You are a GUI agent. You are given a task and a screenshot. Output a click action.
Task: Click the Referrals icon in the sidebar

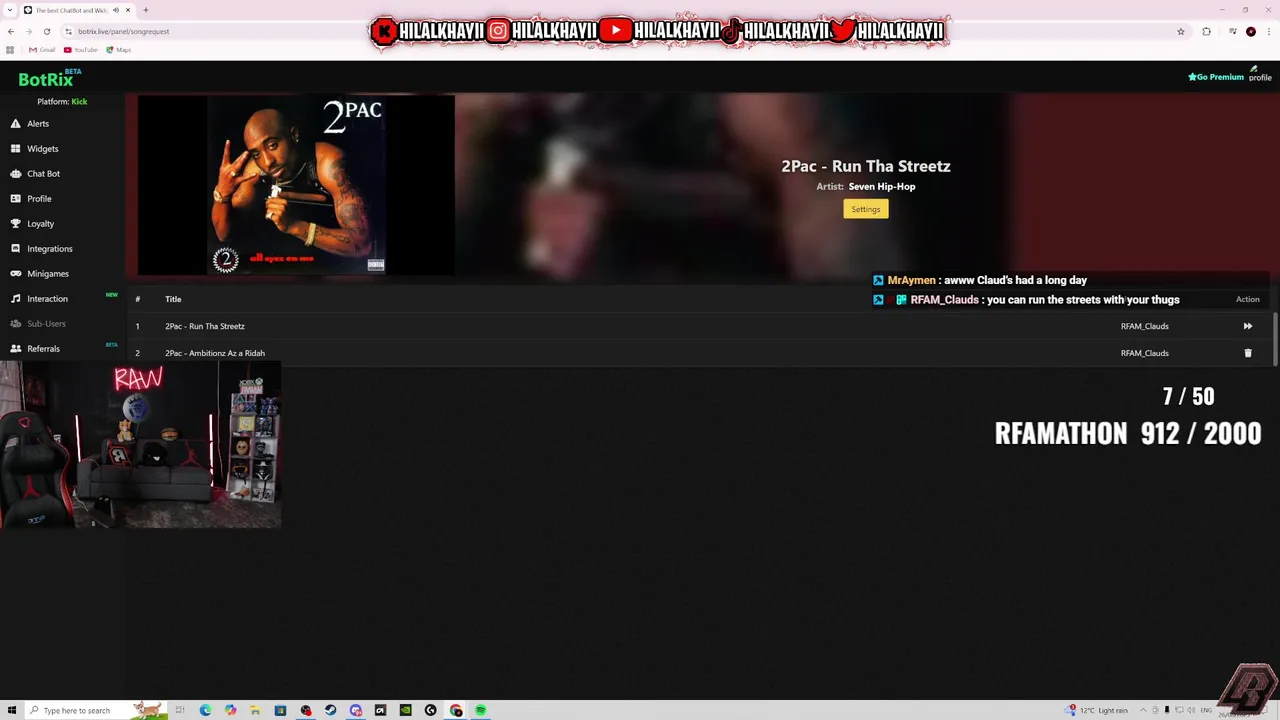[16, 349]
